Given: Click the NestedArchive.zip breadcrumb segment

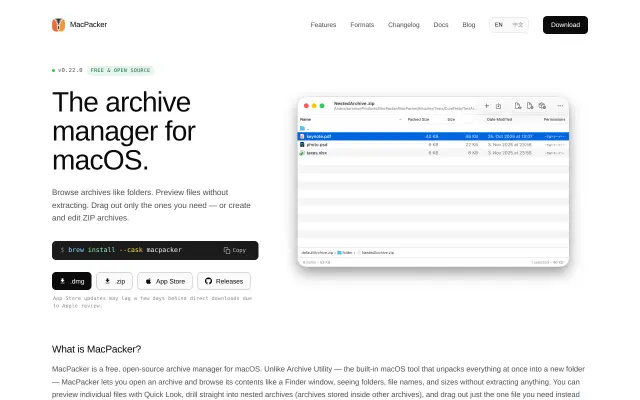Looking at the screenshot, I should 378,253.
